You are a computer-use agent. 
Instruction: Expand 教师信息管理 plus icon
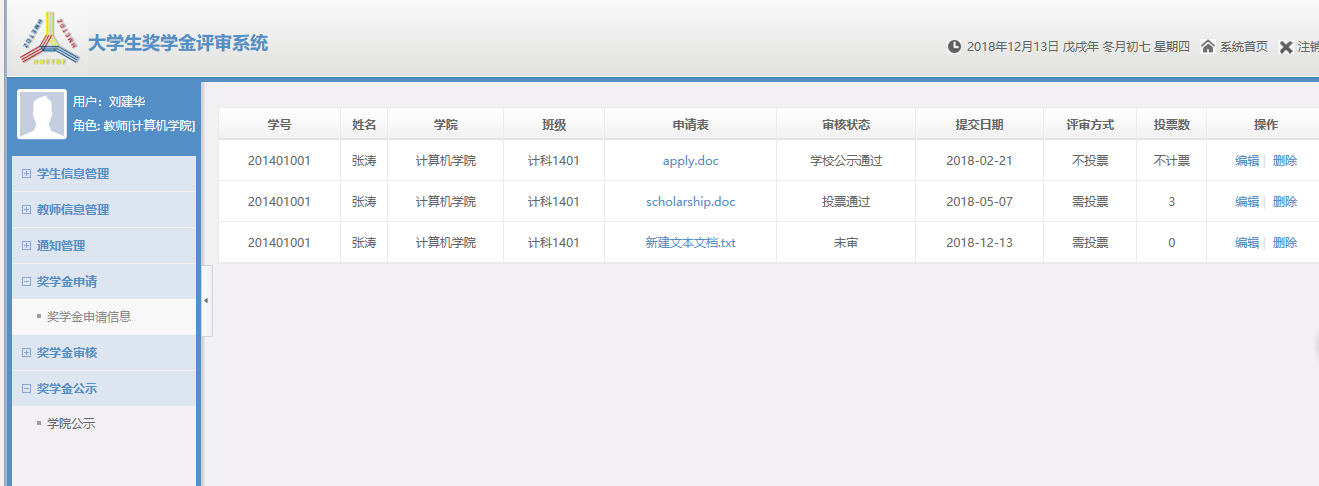pos(26,210)
